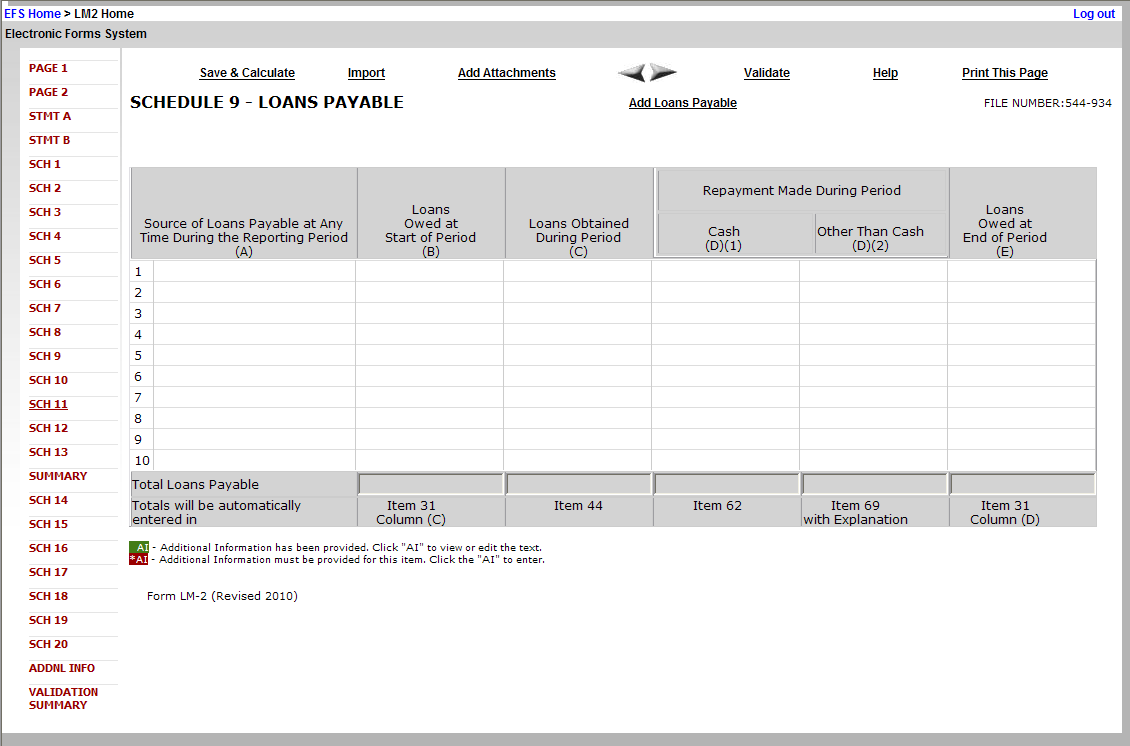Open the Import link

(x=366, y=73)
